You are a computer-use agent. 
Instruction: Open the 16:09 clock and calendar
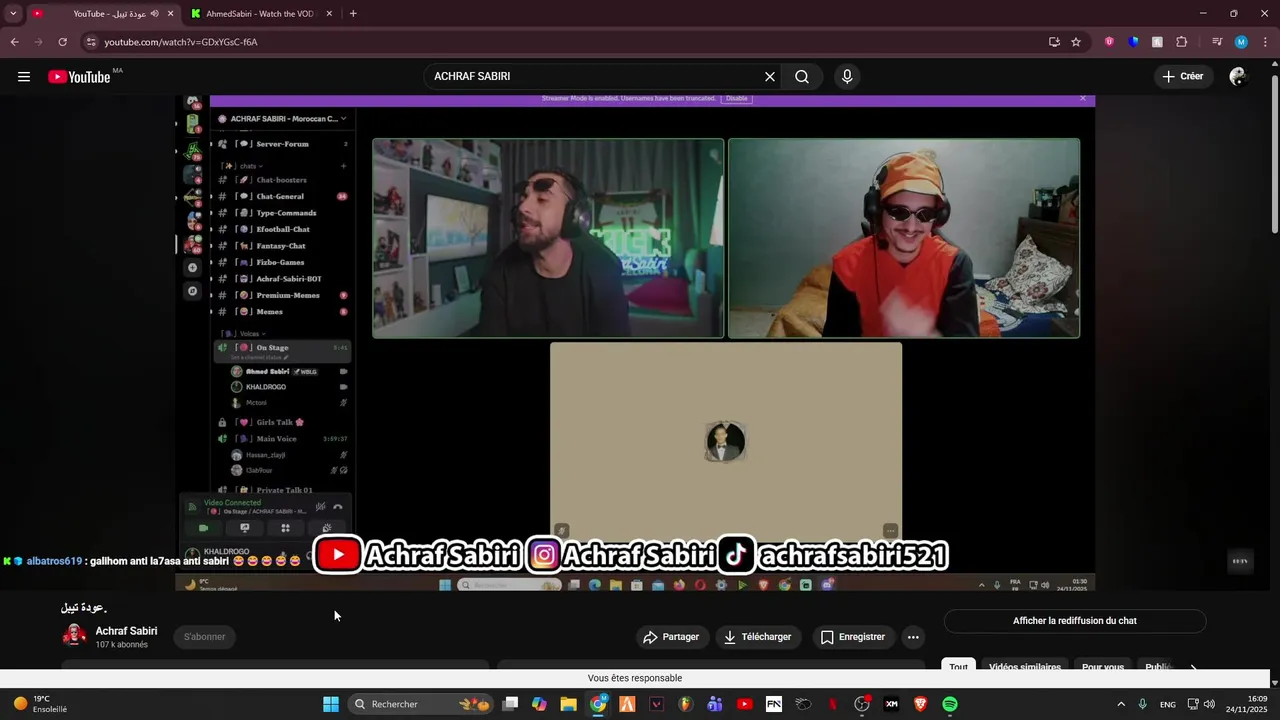coord(1247,704)
